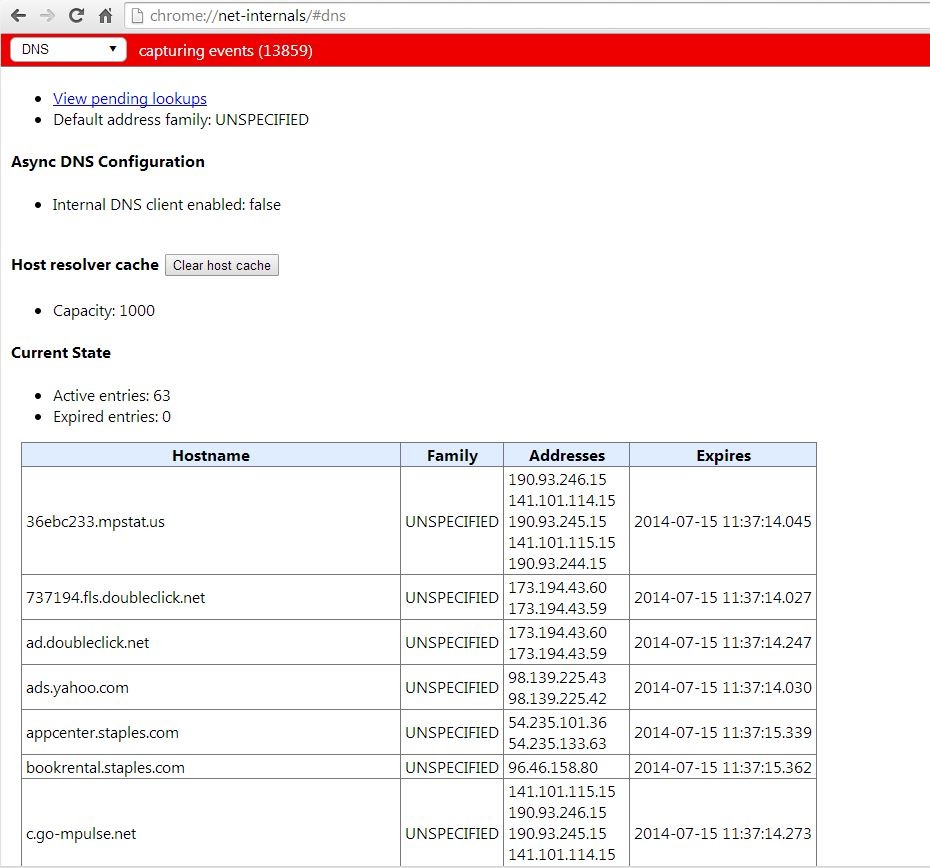Click the Family column header
Viewport: 930px width, 868px height.
452,455
